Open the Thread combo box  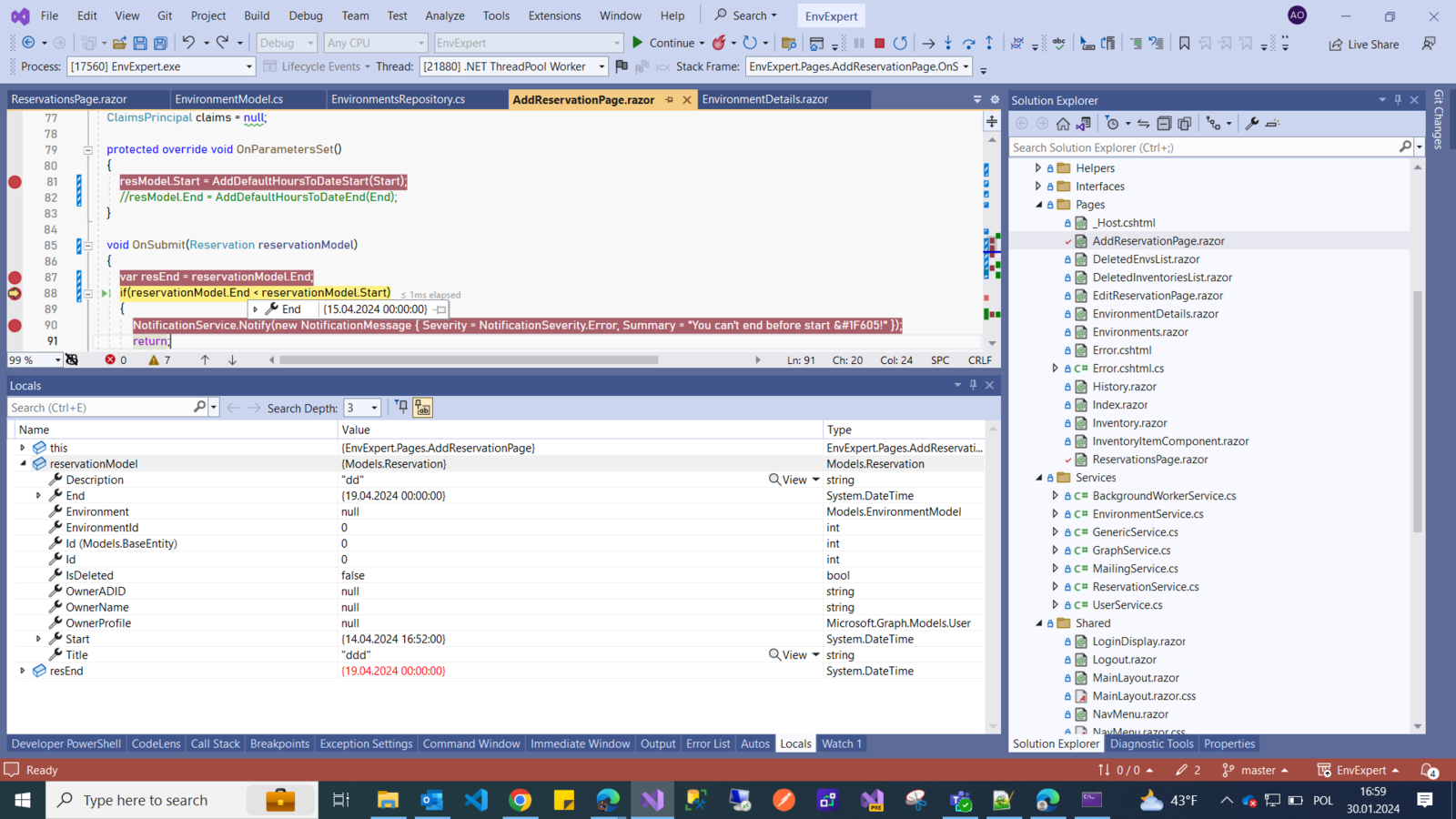pos(513,66)
